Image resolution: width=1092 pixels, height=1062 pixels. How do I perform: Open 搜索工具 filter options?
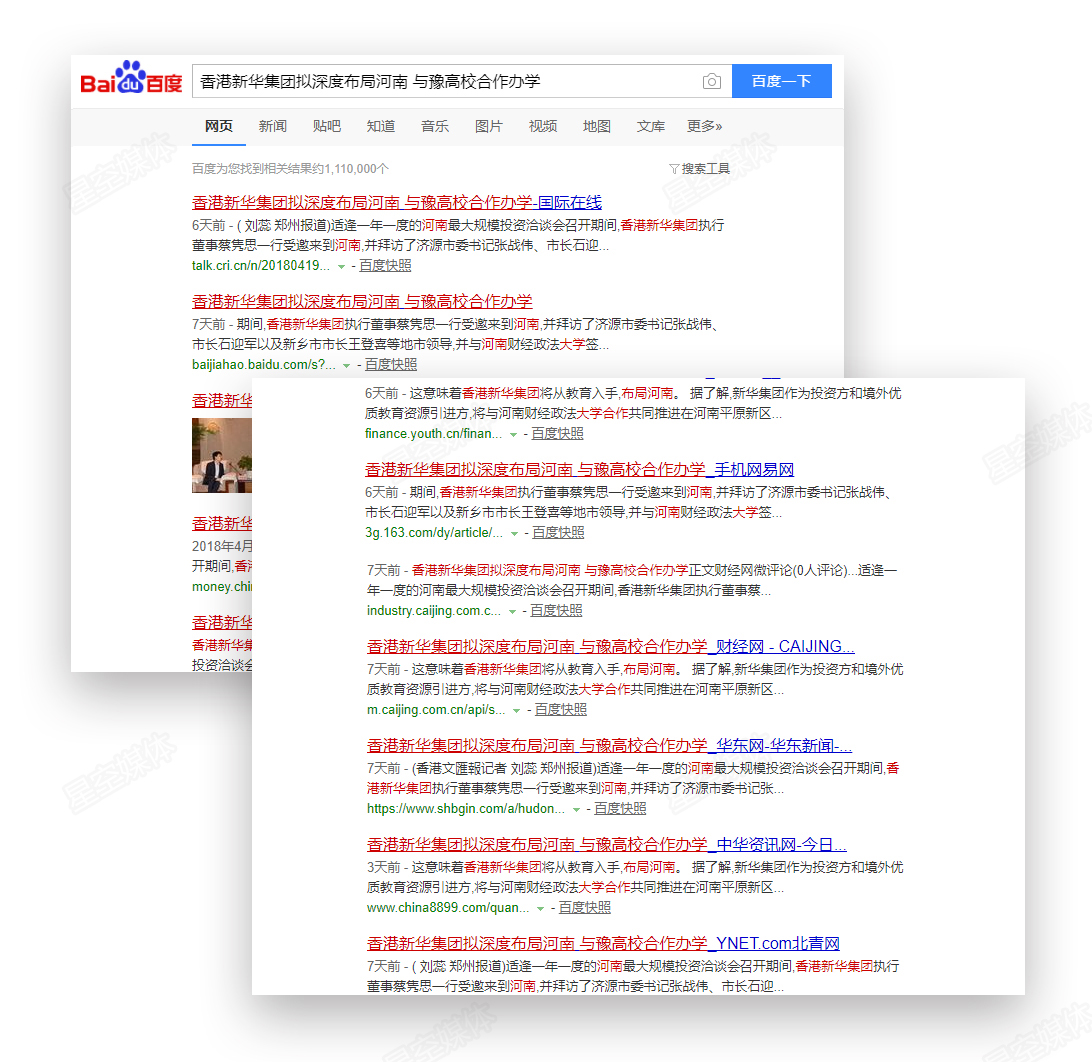[x=699, y=169]
